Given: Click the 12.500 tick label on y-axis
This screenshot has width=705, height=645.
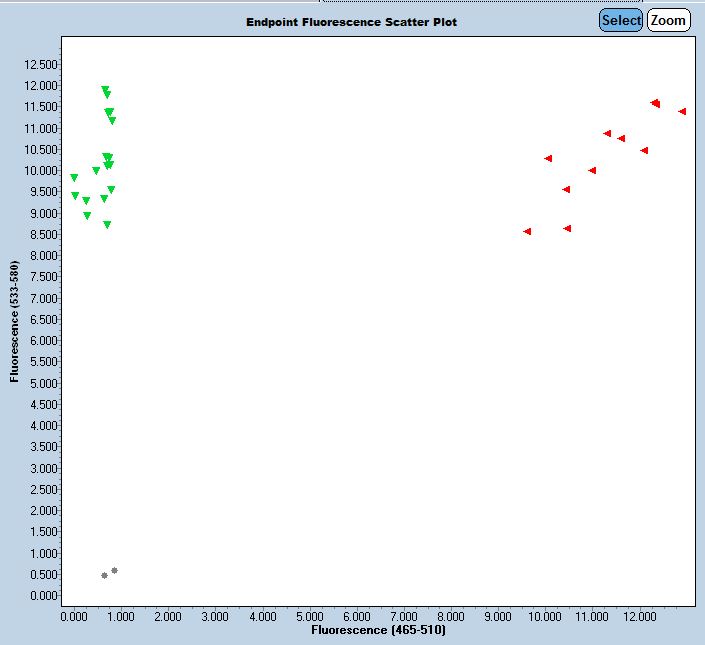Looking at the screenshot, I should [39, 64].
